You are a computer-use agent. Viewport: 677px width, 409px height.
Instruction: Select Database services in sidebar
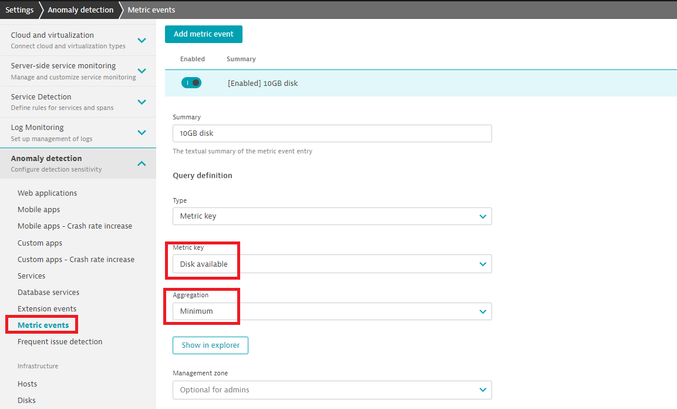click(48, 292)
